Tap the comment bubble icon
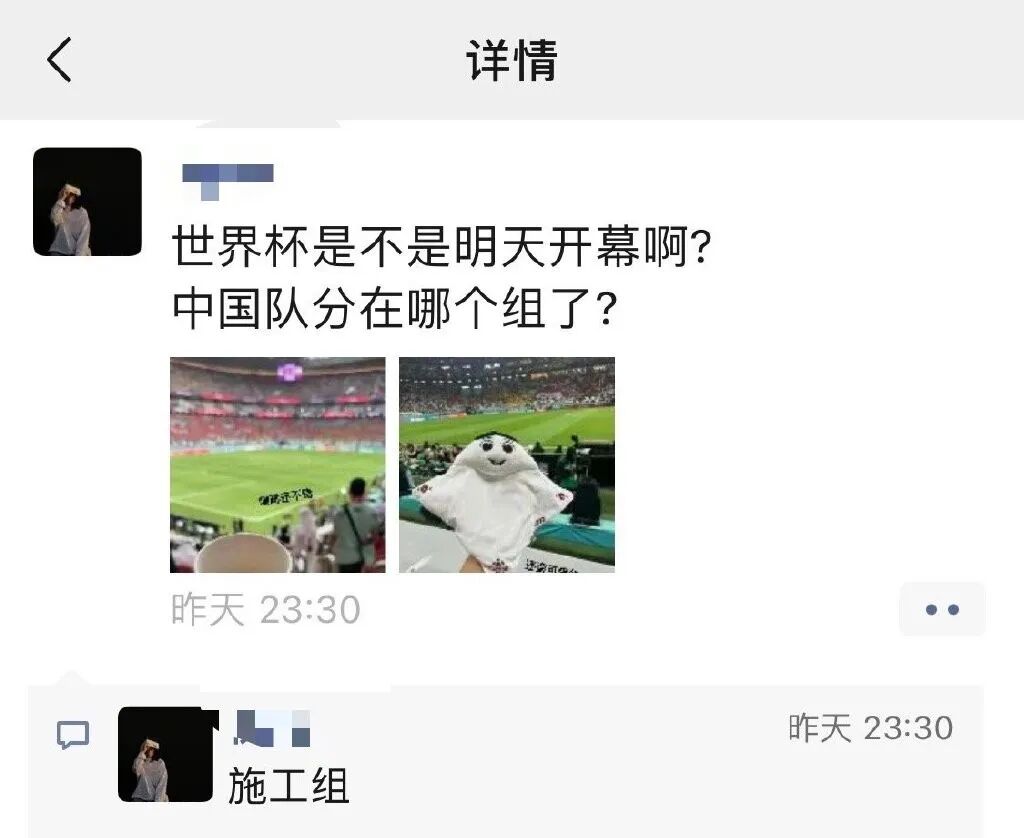The width and height of the screenshot is (1024, 838). (72, 735)
